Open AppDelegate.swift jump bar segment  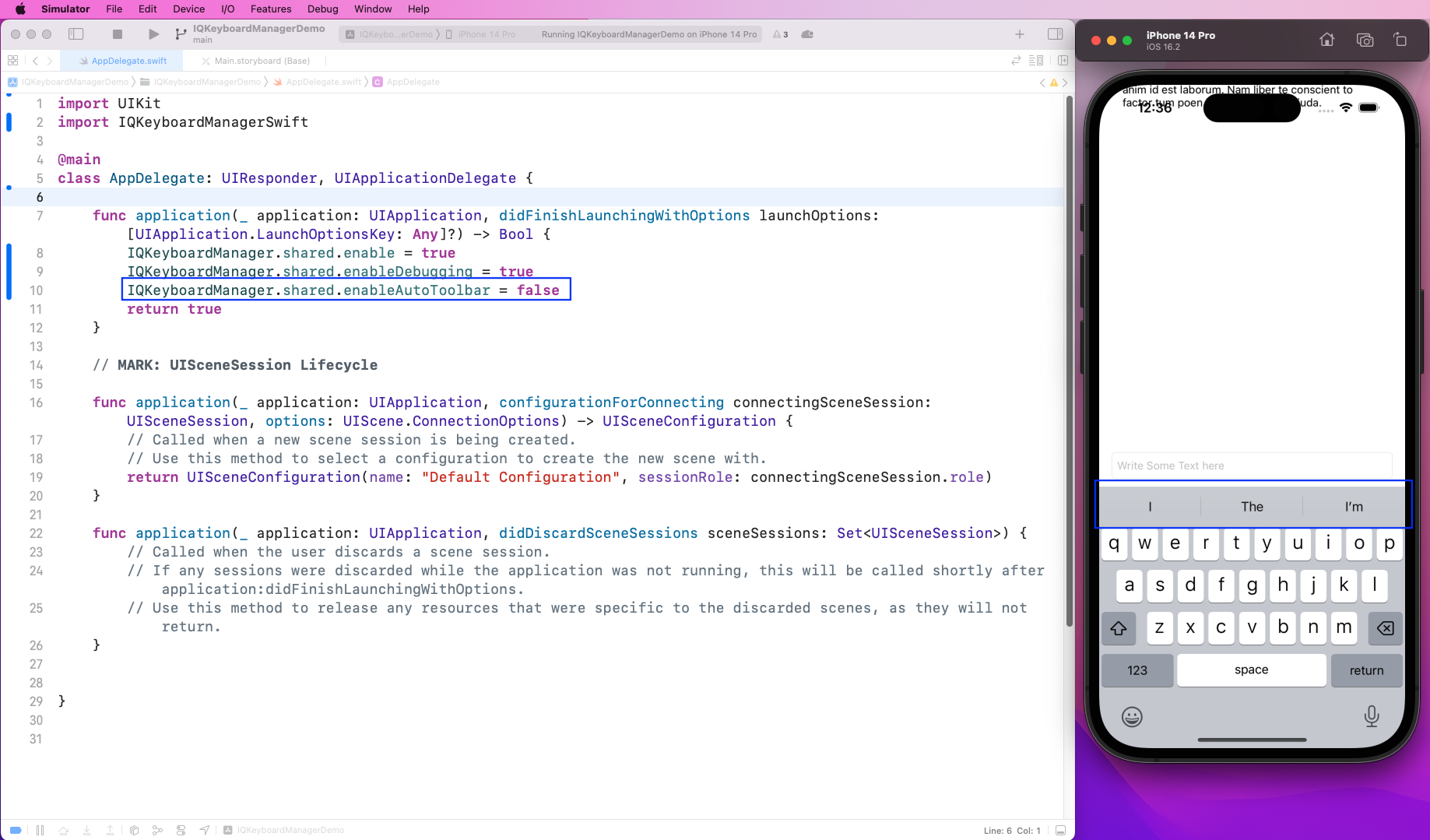[318, 82]
